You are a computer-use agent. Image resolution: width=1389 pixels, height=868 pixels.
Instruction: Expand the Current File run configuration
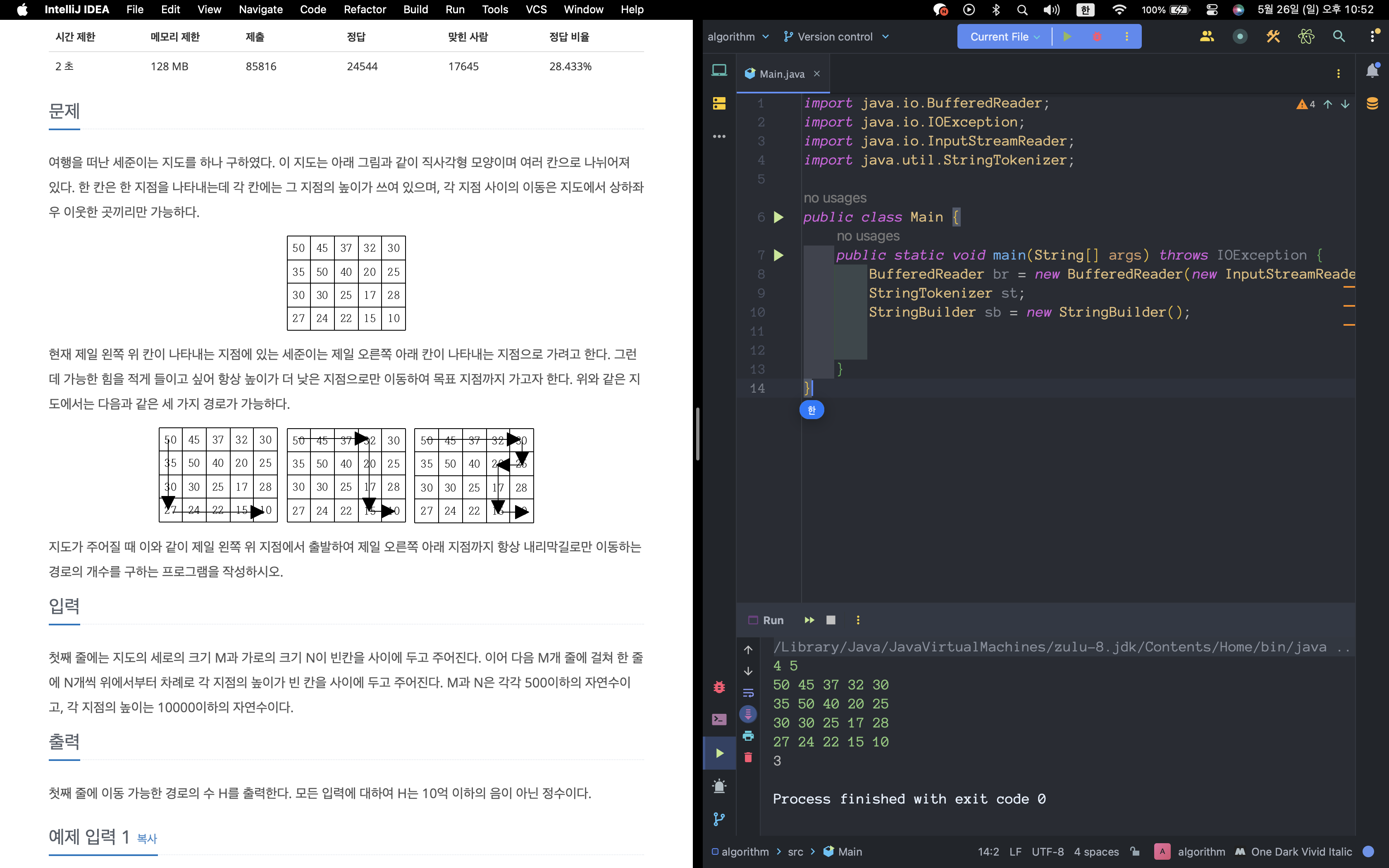click(x=1005, y=37)
